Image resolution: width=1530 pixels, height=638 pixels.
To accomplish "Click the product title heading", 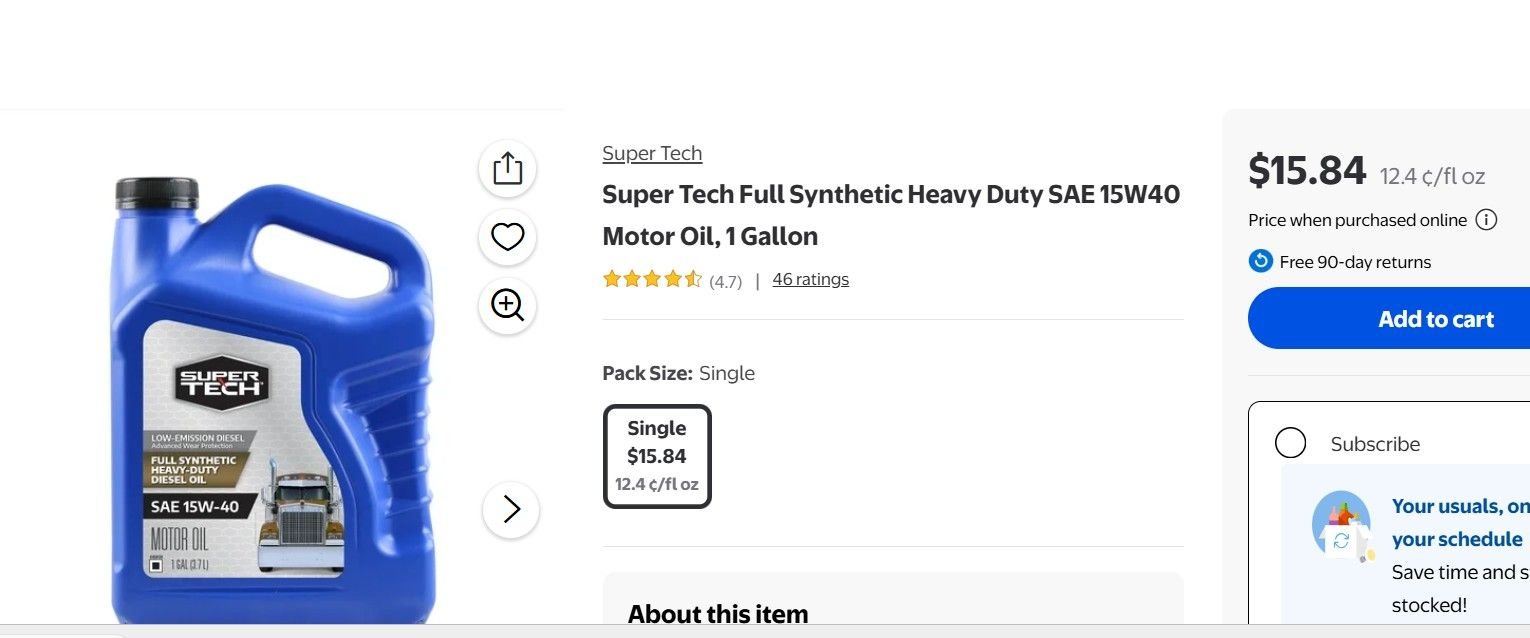I will tap(891, 215).
